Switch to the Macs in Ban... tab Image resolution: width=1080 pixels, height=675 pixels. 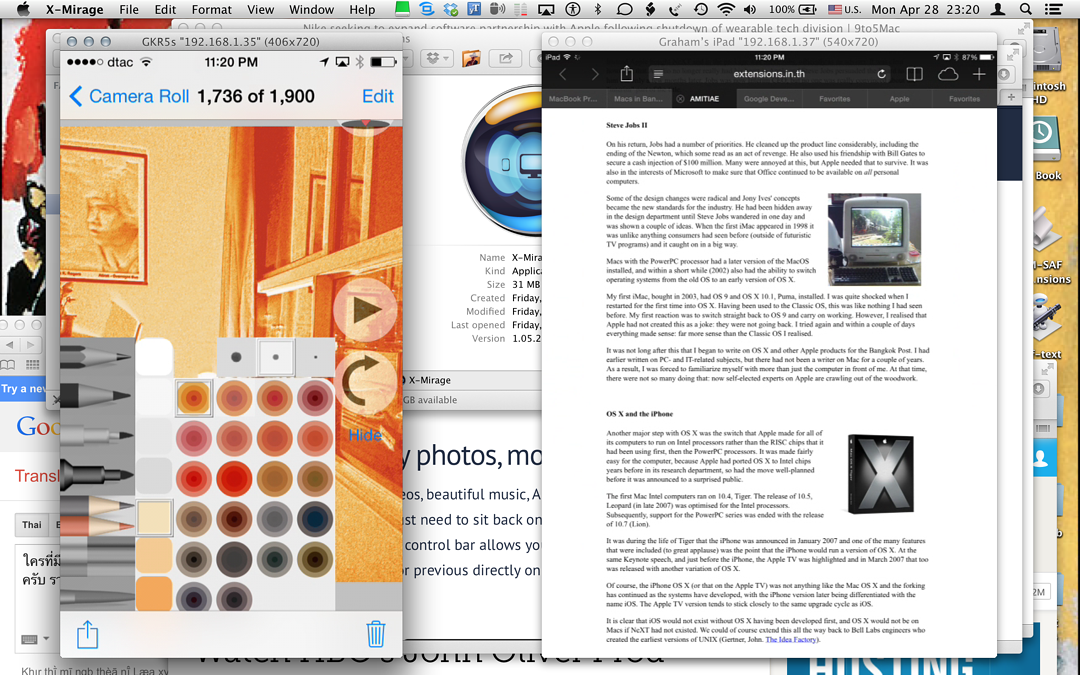[x=638, y=99]
